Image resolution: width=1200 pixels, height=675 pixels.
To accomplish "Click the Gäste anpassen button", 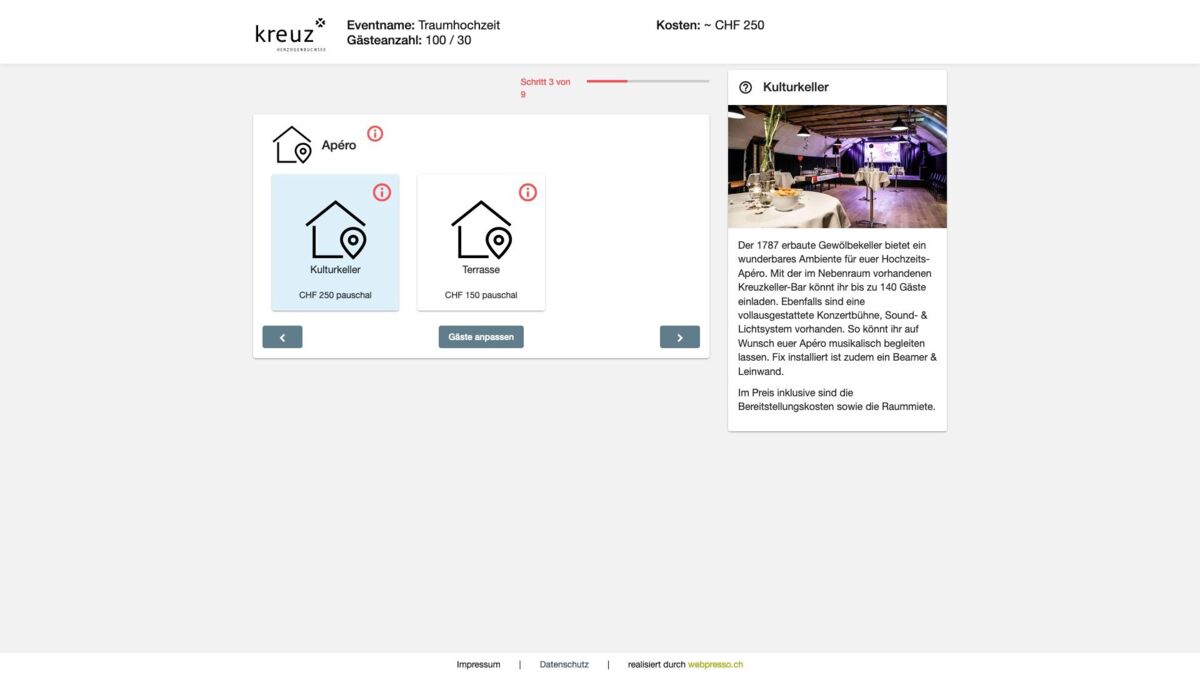I will click(481, 337).
